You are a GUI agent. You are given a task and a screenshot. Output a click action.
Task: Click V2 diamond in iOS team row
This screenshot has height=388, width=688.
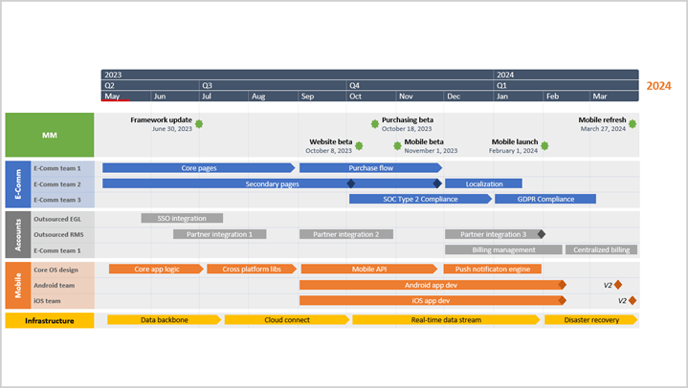[632, 301]
